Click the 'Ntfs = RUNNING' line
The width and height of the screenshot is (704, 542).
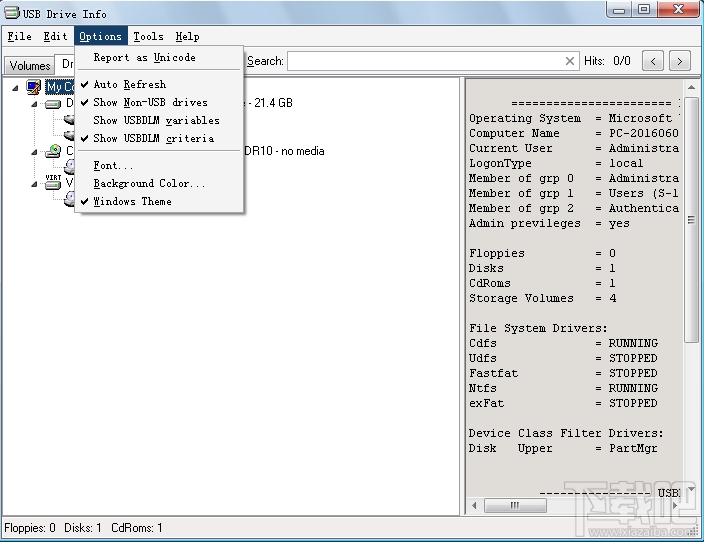563,388
